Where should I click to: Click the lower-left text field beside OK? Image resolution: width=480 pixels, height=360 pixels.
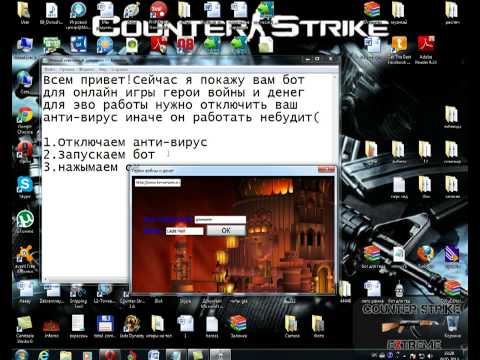pyautogui.click(x=184, y=231)
